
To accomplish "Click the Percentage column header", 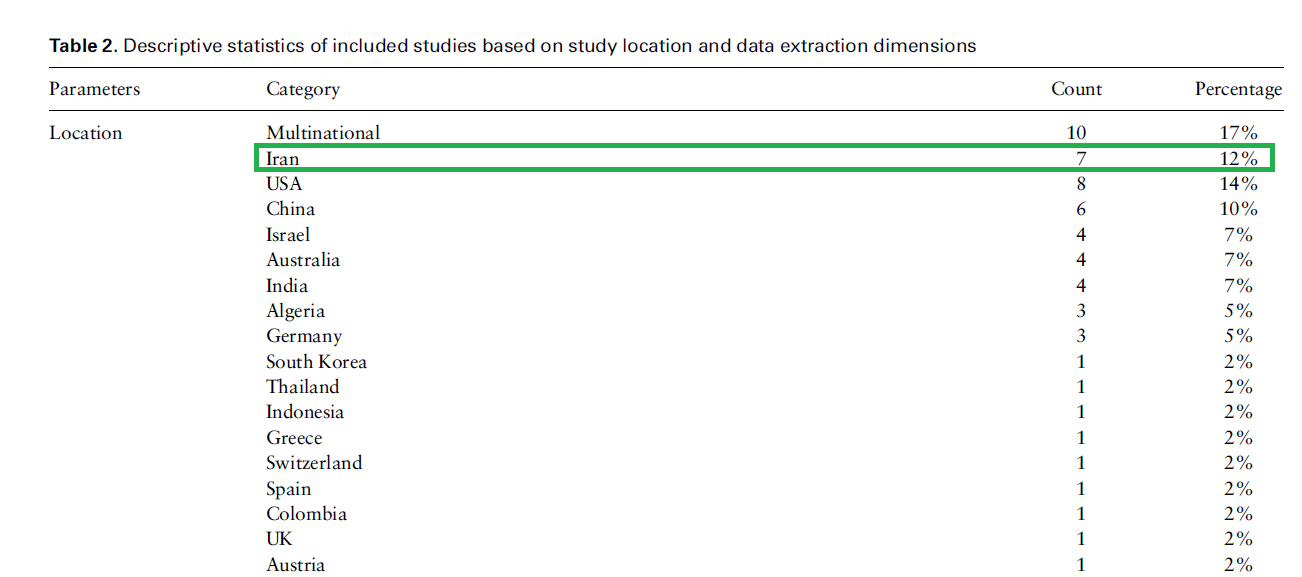I will tap(1237, 89).
